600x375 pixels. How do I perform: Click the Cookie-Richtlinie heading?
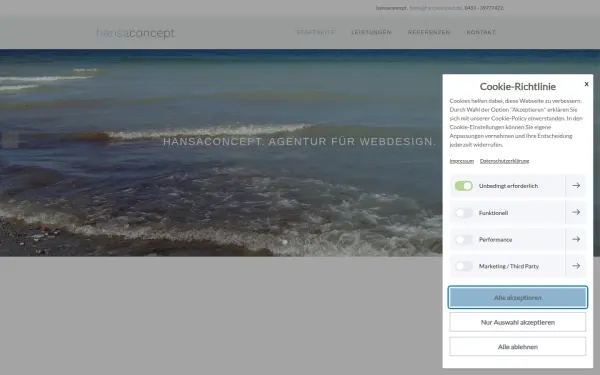pyautogui.click(x=517, y=86)
